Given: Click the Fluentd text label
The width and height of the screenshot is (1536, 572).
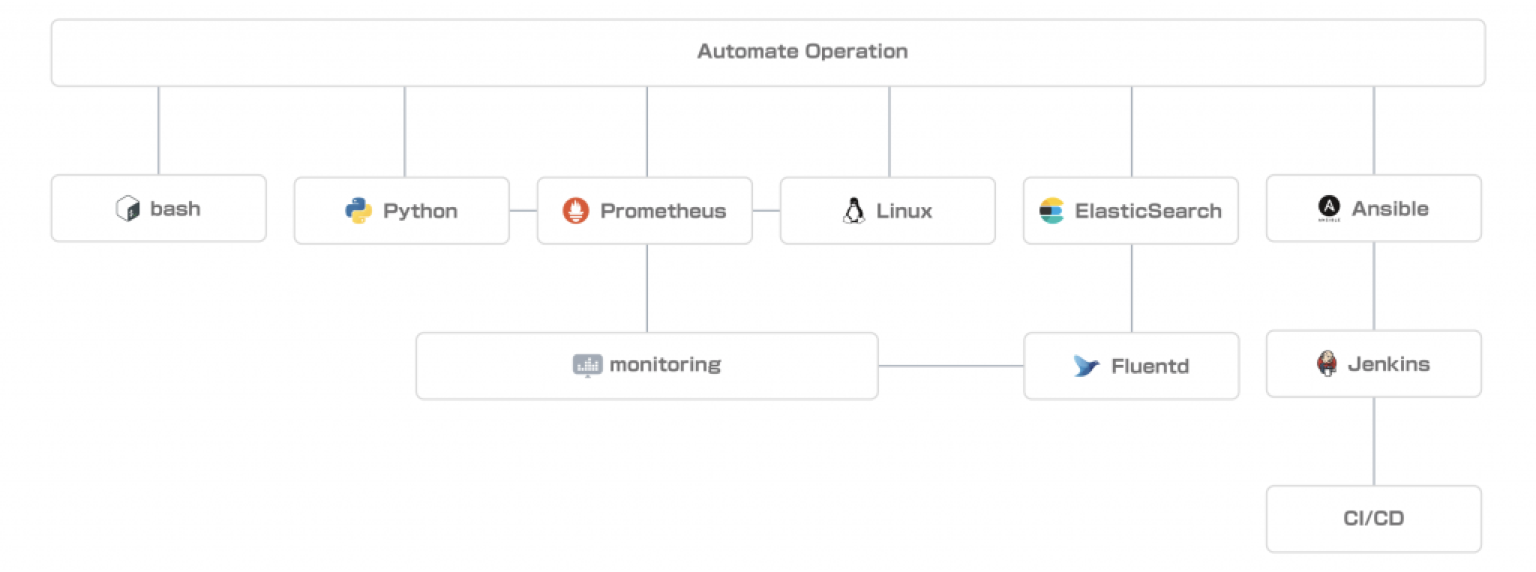Looking at the screenshot, I should 1150,366.
